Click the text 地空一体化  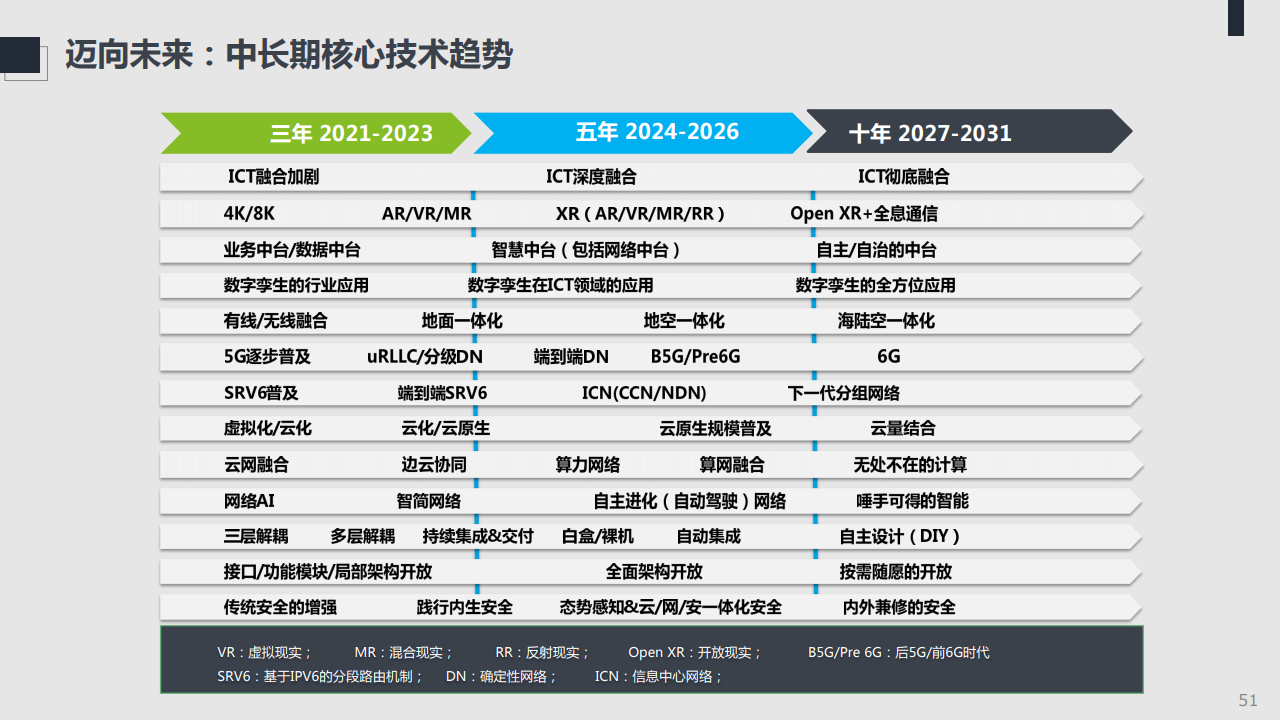coord(684,321)
